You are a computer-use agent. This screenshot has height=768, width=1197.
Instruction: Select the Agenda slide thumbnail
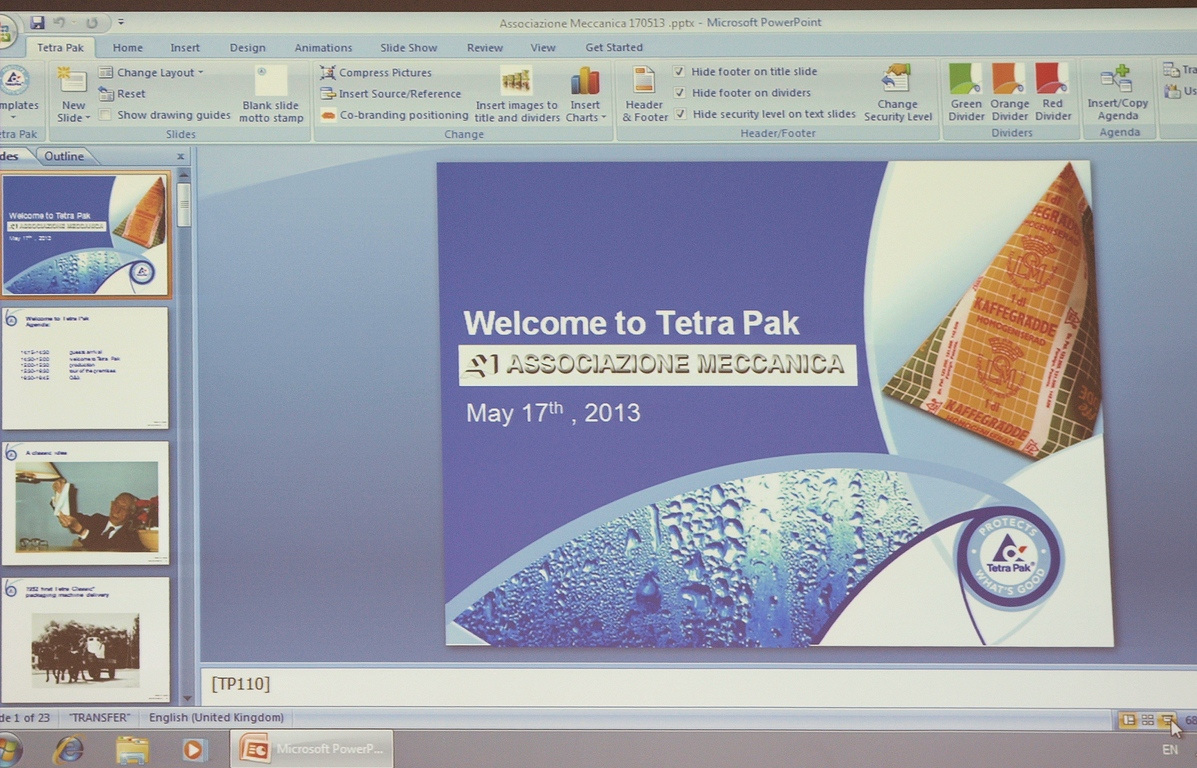[x=86, y=368]
